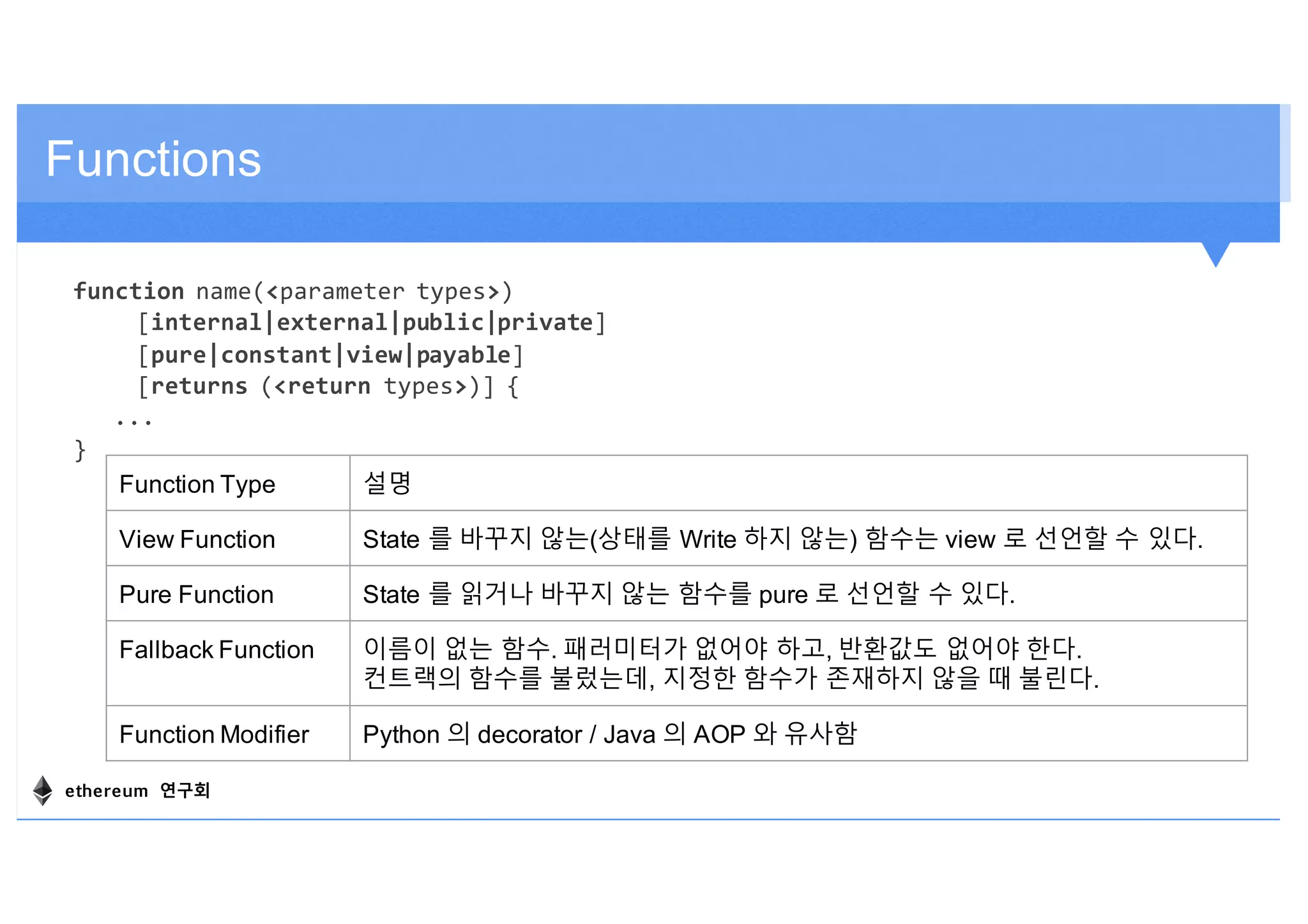
Task: Select the 'Function Modifier' table cell
Action: [x=228, y=733]
